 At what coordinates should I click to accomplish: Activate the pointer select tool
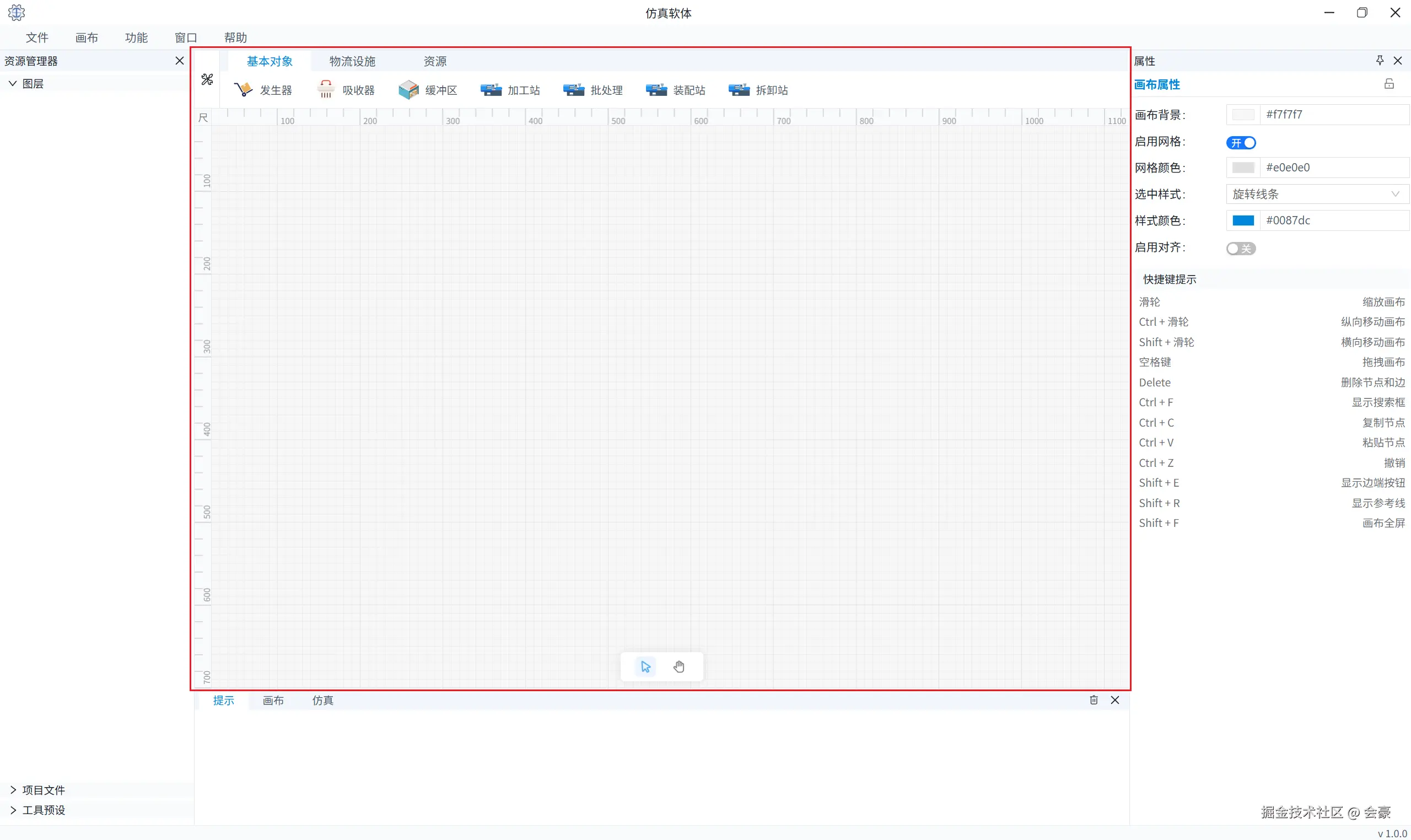click(x=646, y=667)
